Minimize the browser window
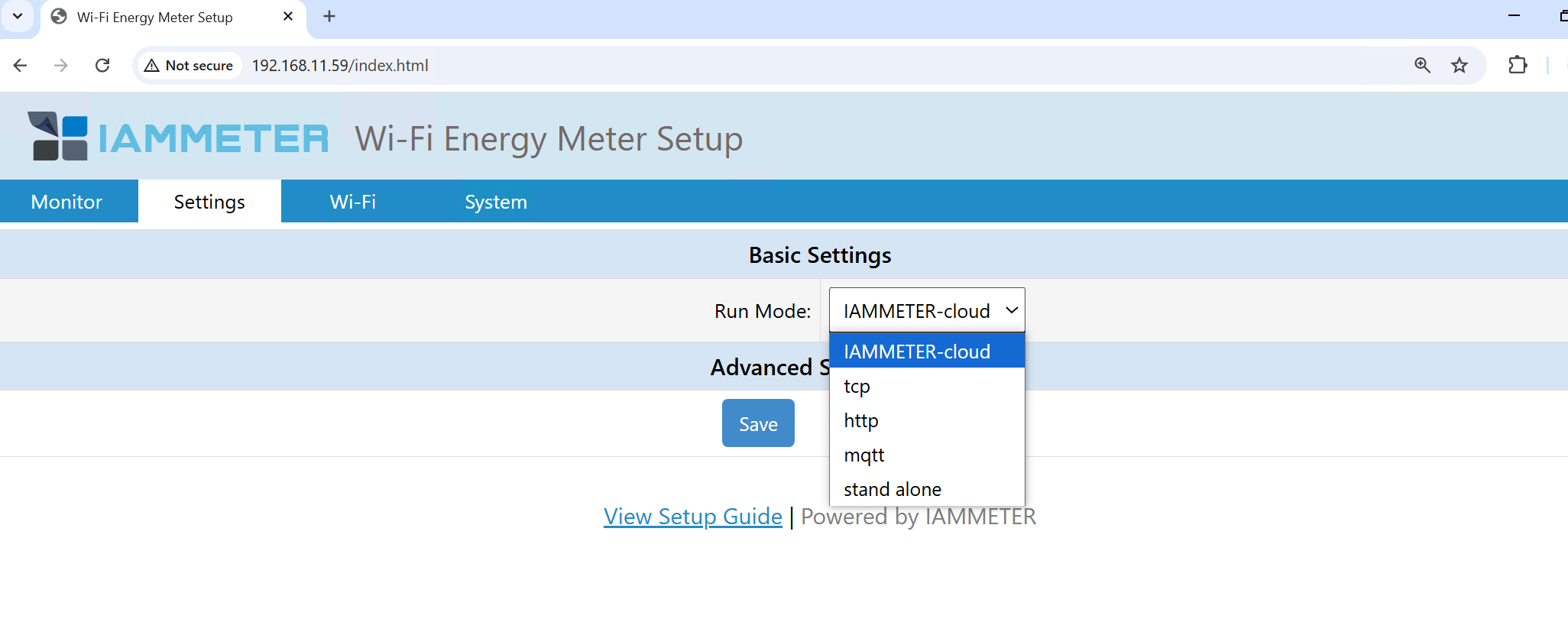The height and width of the screenshot is (619, 1568). (1514, 16)
